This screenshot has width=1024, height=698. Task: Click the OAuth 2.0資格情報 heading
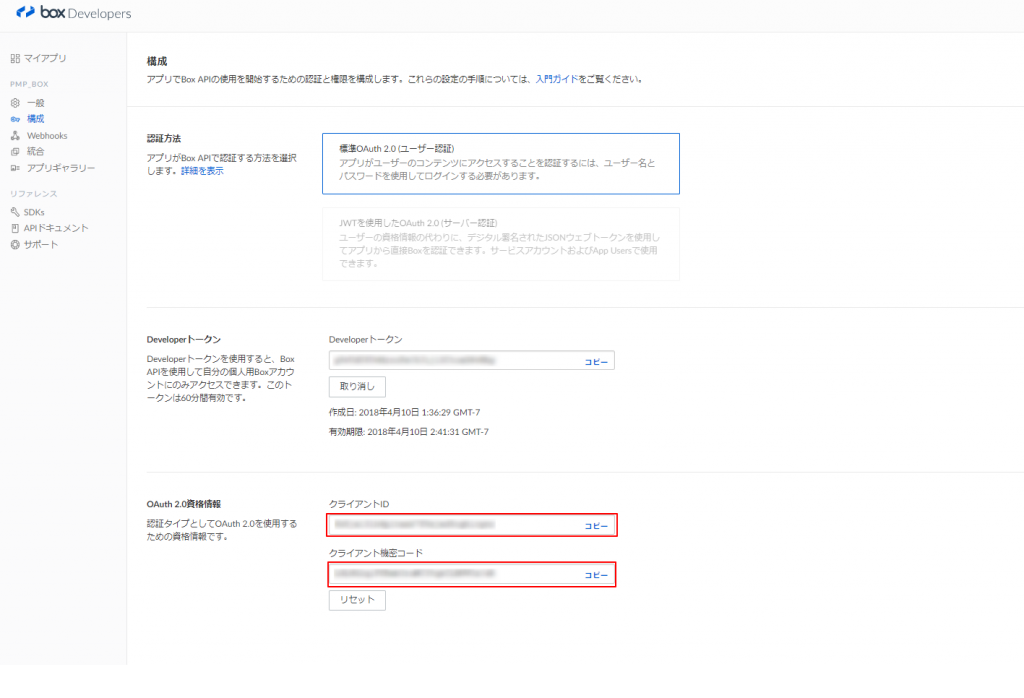click(x=184, y=504)
